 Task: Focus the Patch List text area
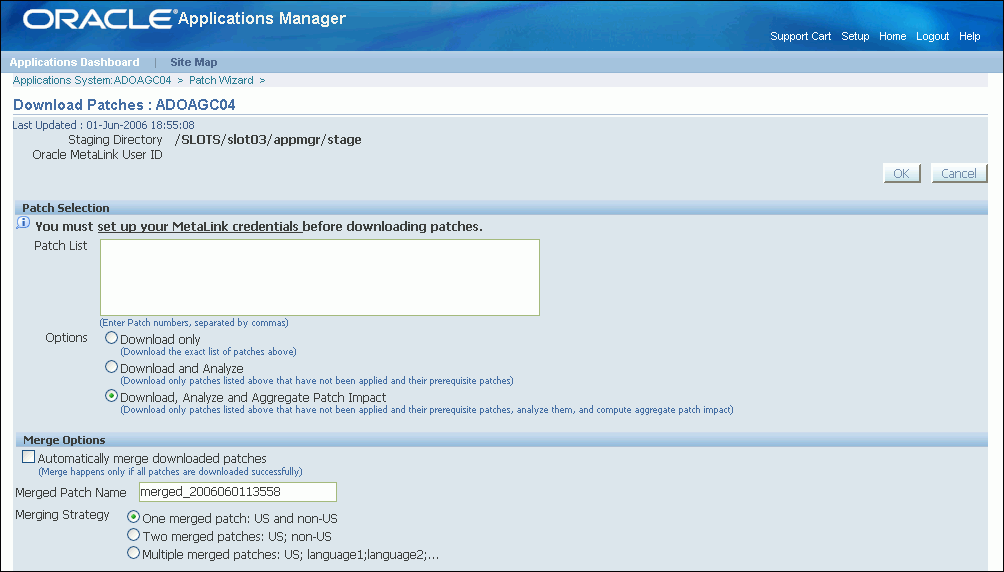(320, 277)
